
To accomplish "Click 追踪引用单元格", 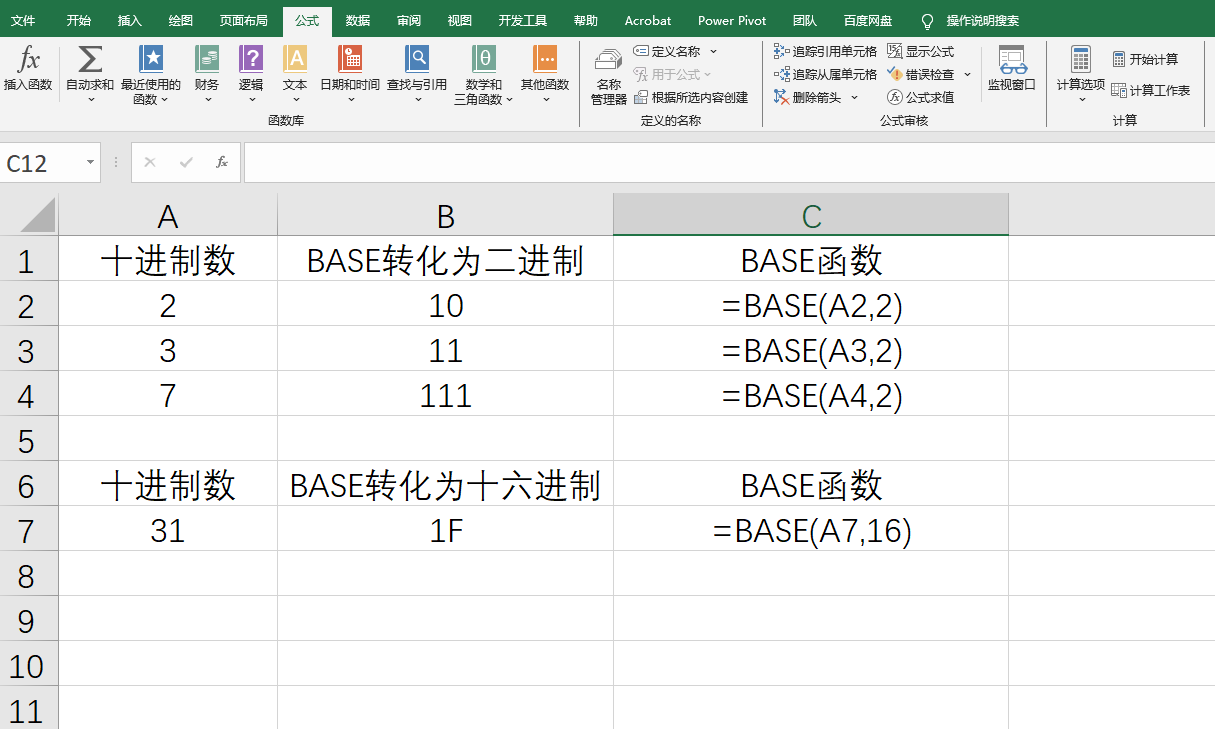I will click(826, 51).
